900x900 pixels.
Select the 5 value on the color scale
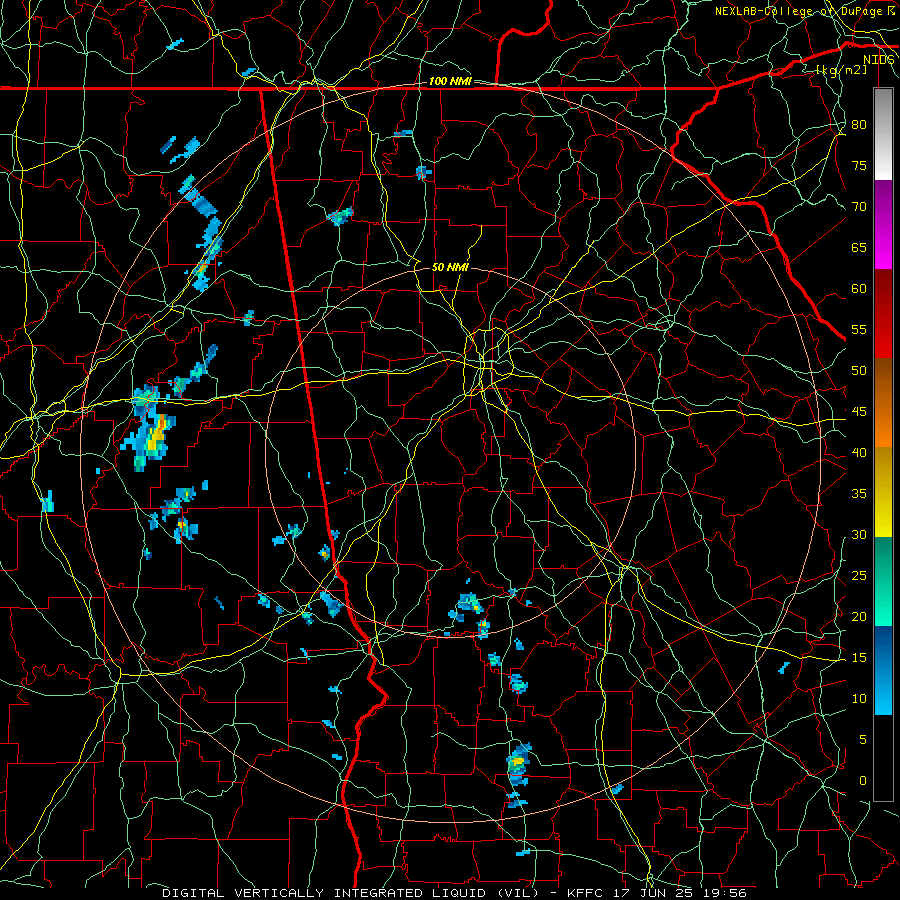[x=863, y=740]
